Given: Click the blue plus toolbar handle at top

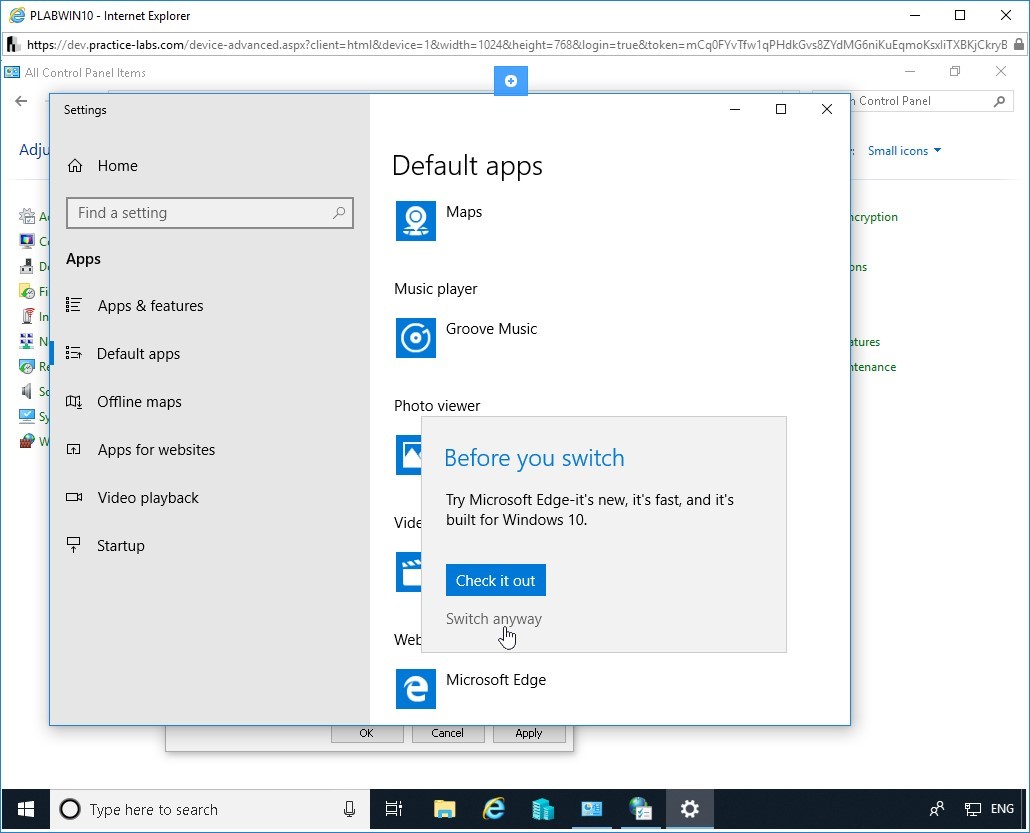Looking at the screenshot, I should [510, 81].
